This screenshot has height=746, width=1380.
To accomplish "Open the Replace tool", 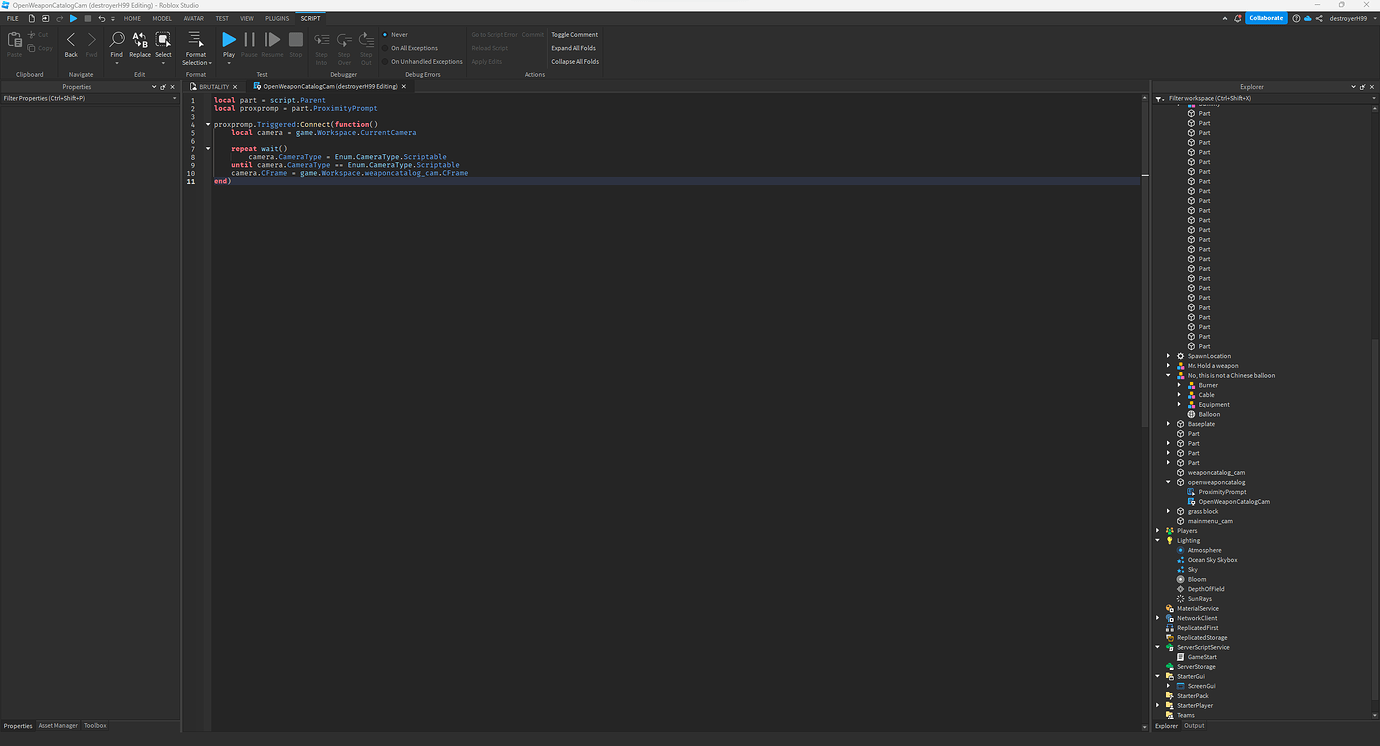I will pos(139,40).
